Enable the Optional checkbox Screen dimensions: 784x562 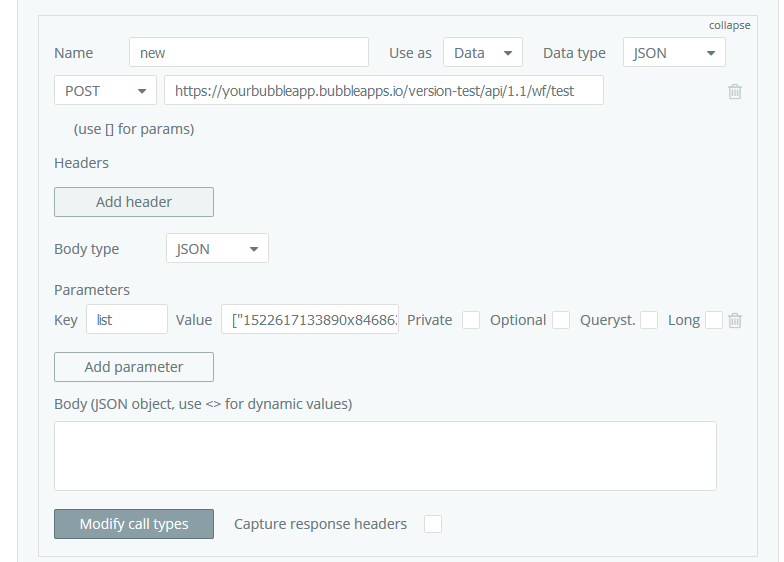[x=561, y=320]
